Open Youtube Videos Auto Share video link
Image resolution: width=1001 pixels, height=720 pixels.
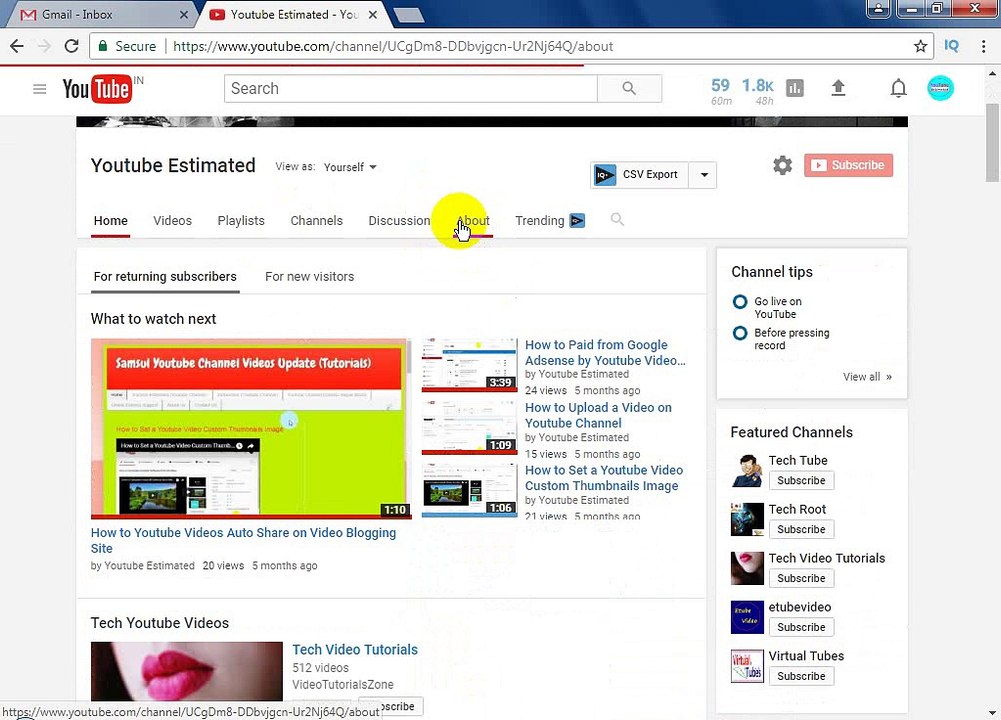243,541
